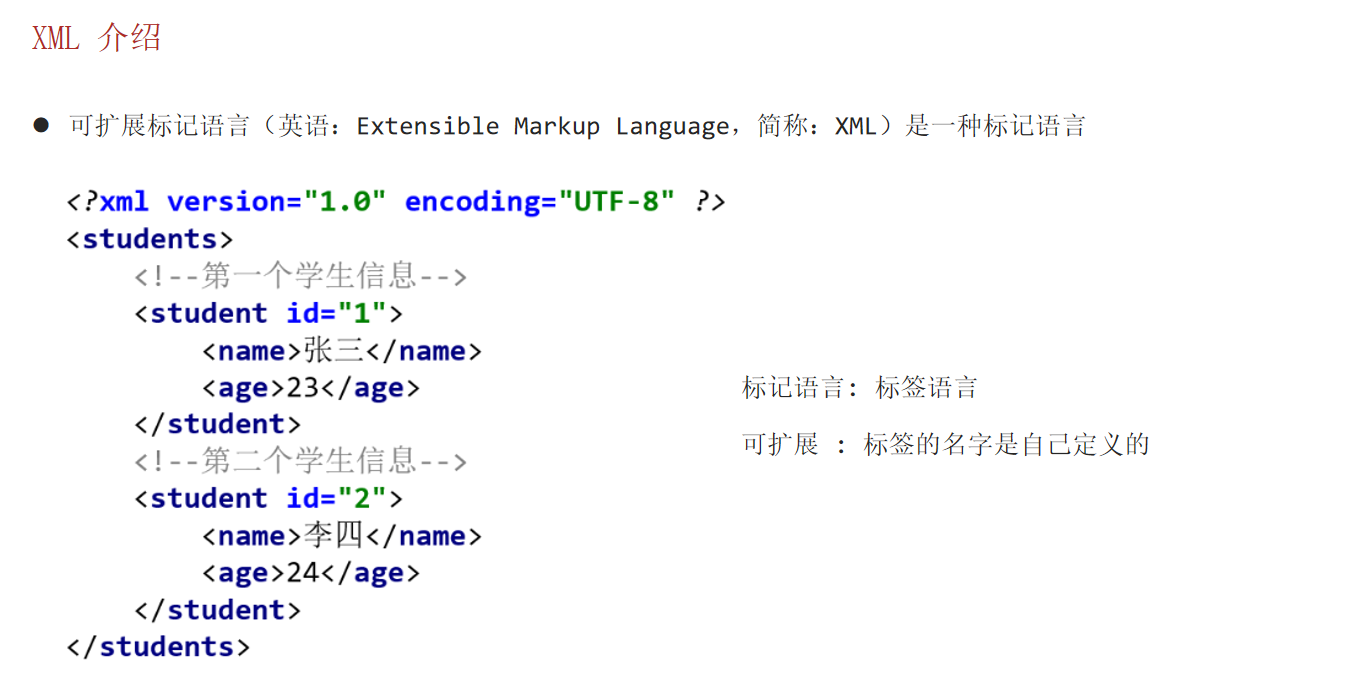Viewport: 1372px width, 684px height.
Task: Click the "XML 介绍" title text
Action: pos(96,38)
